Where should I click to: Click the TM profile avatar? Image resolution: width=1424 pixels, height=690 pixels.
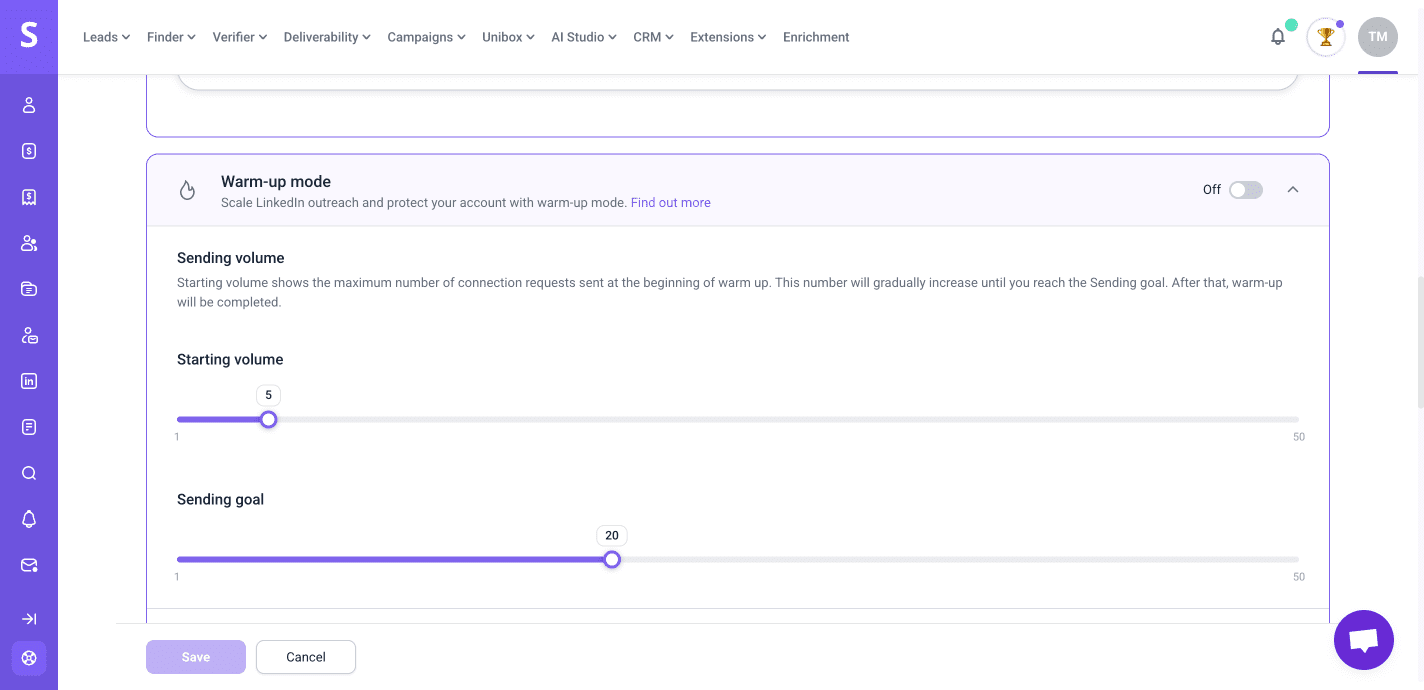(1377, 37)
